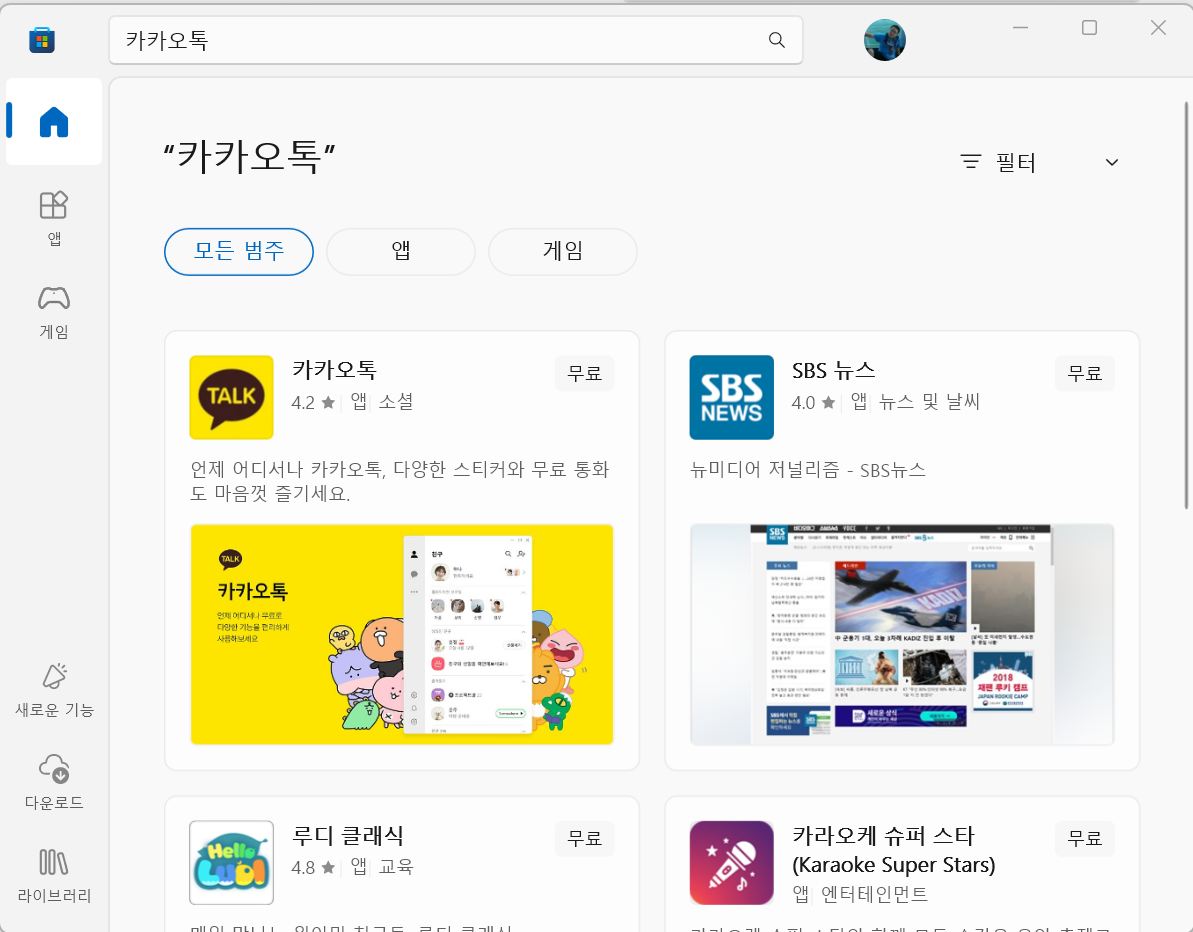Go to Home in the sidebar

coord(54,122)
